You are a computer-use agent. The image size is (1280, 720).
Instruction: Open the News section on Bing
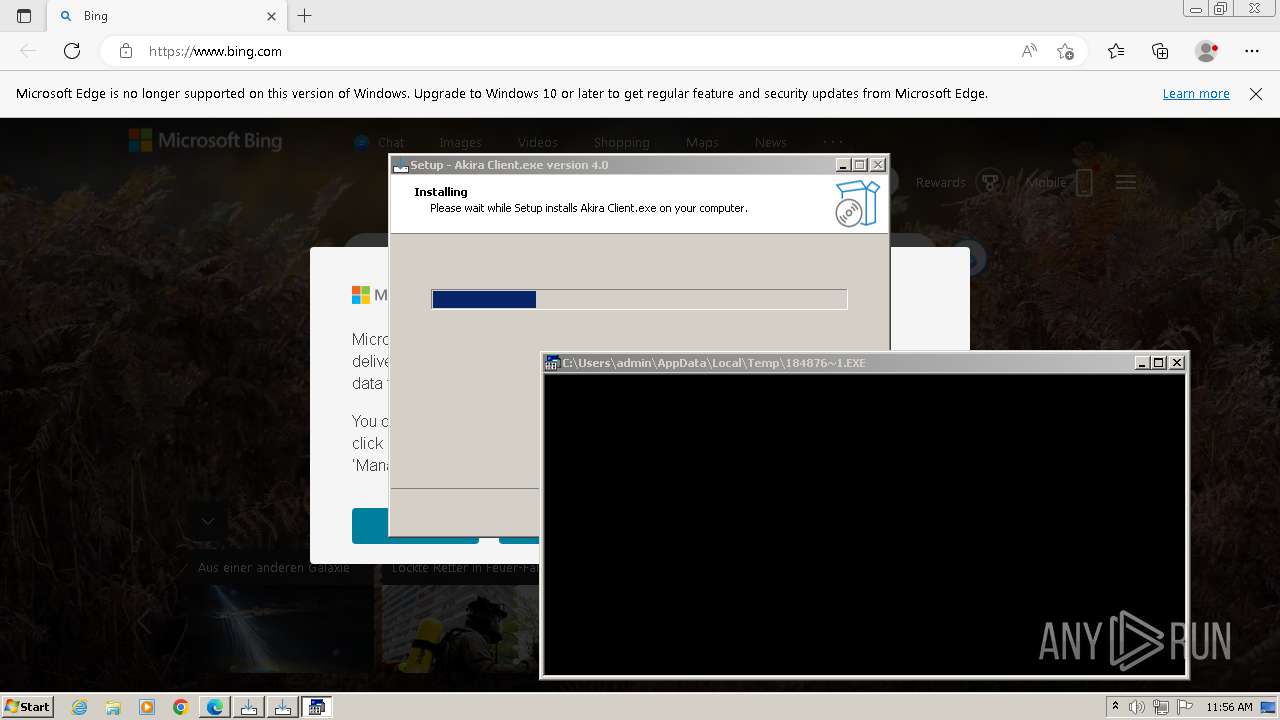(x=770, y=143)
